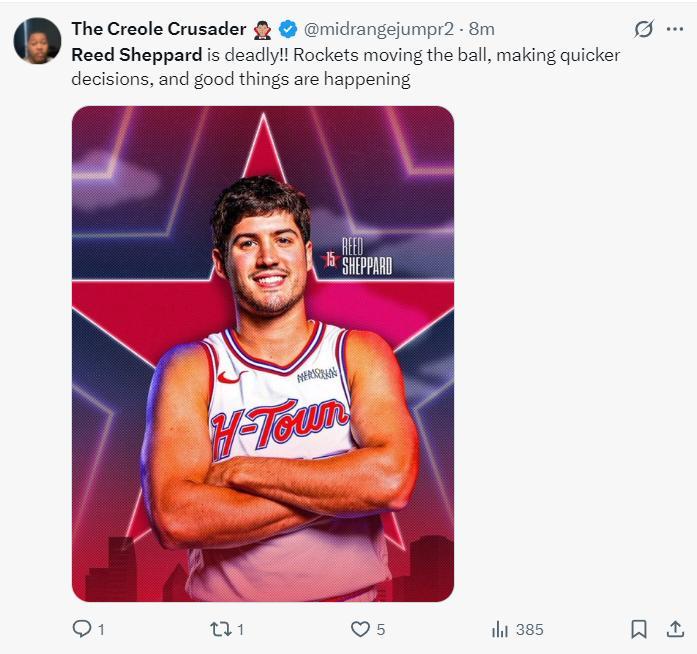Click the repost count number 1
697x654 pixels.
point(241,629)
